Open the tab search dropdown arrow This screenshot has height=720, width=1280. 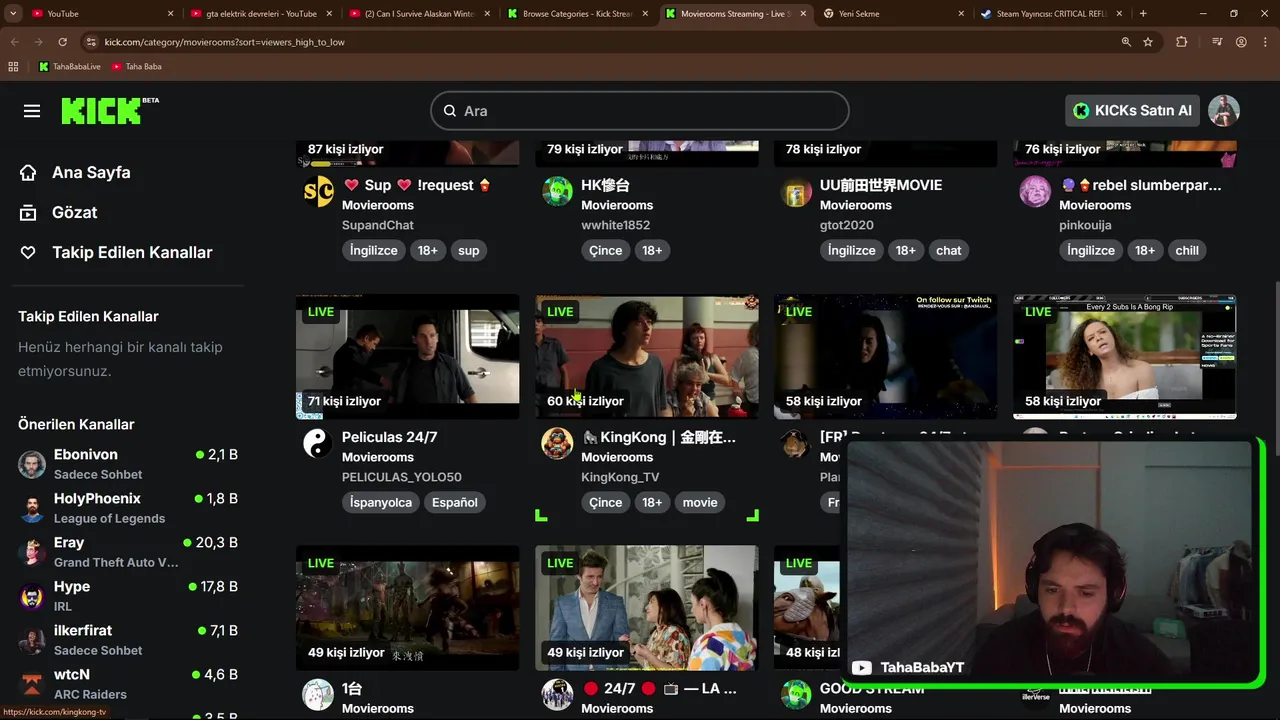13,14
